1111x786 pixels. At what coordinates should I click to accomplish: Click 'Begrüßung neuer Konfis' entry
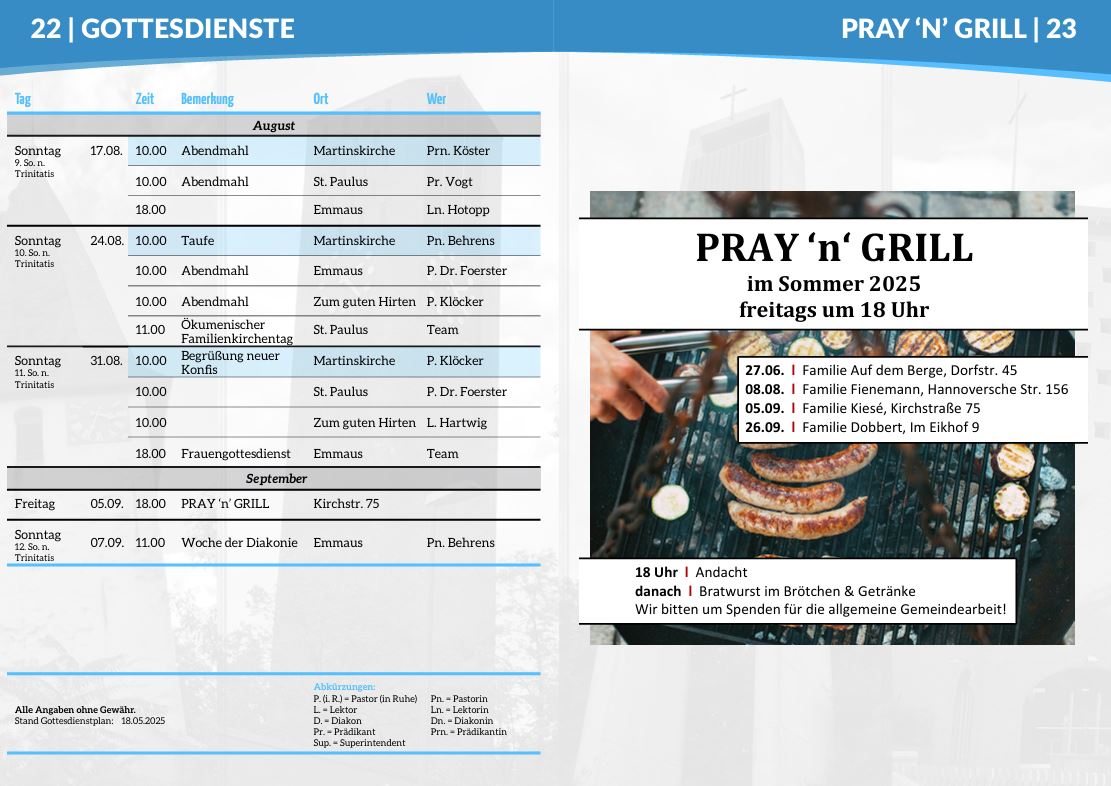230,362
